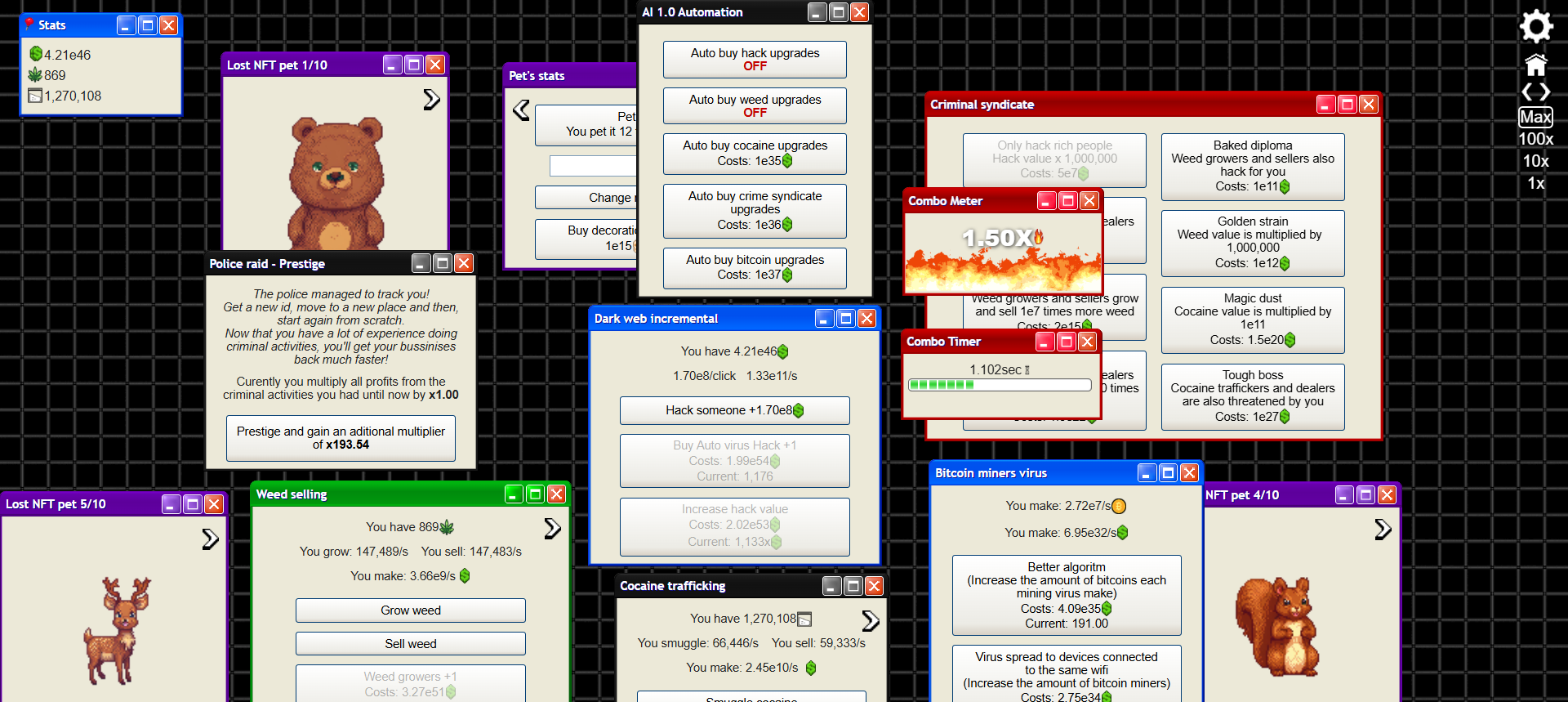Close the Police raid - Prestige window
The image size is (1568, 702).
tap(463, 263)
